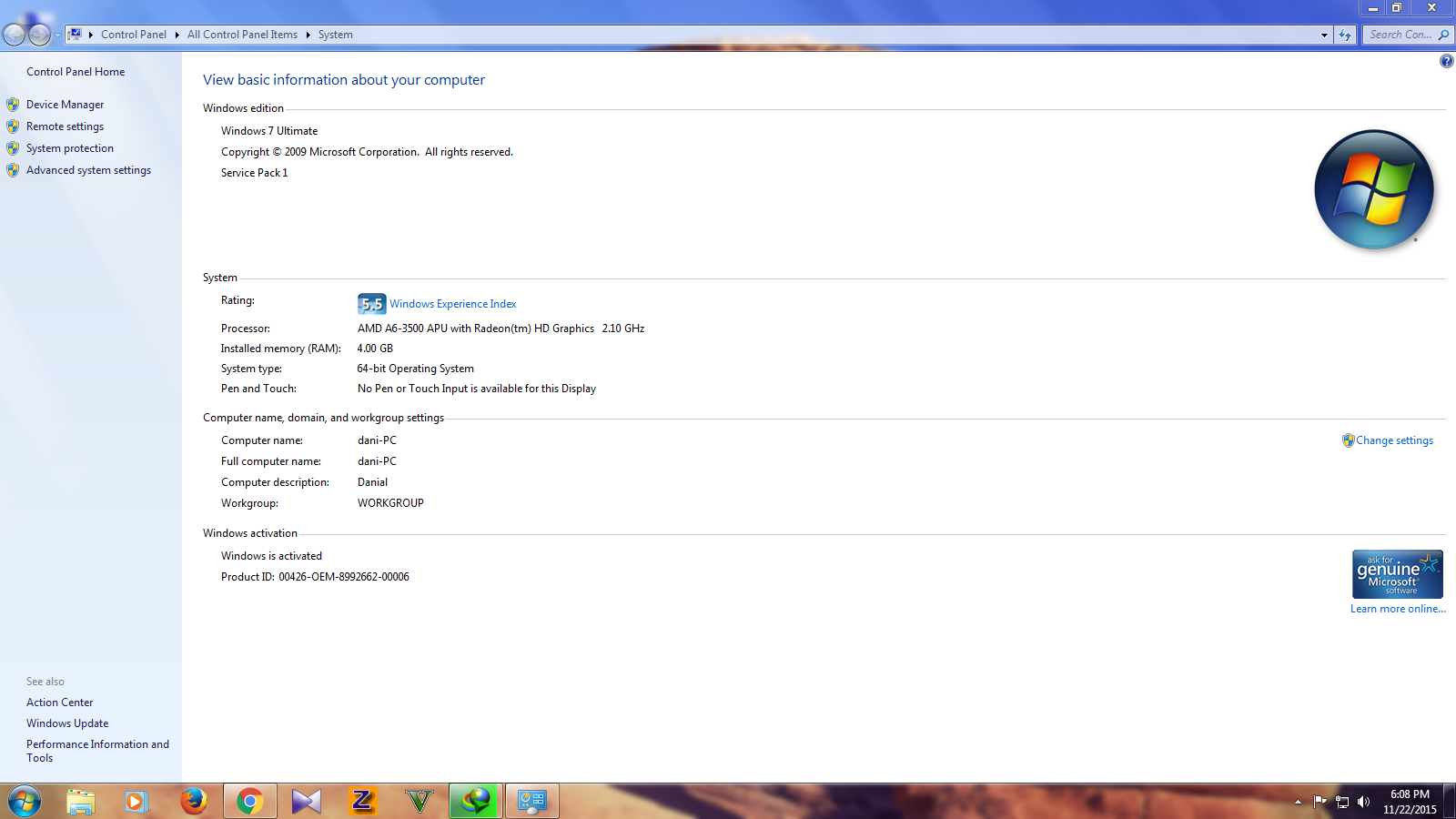
Task: Open the Windows Start menu
Action: [25, 802]
